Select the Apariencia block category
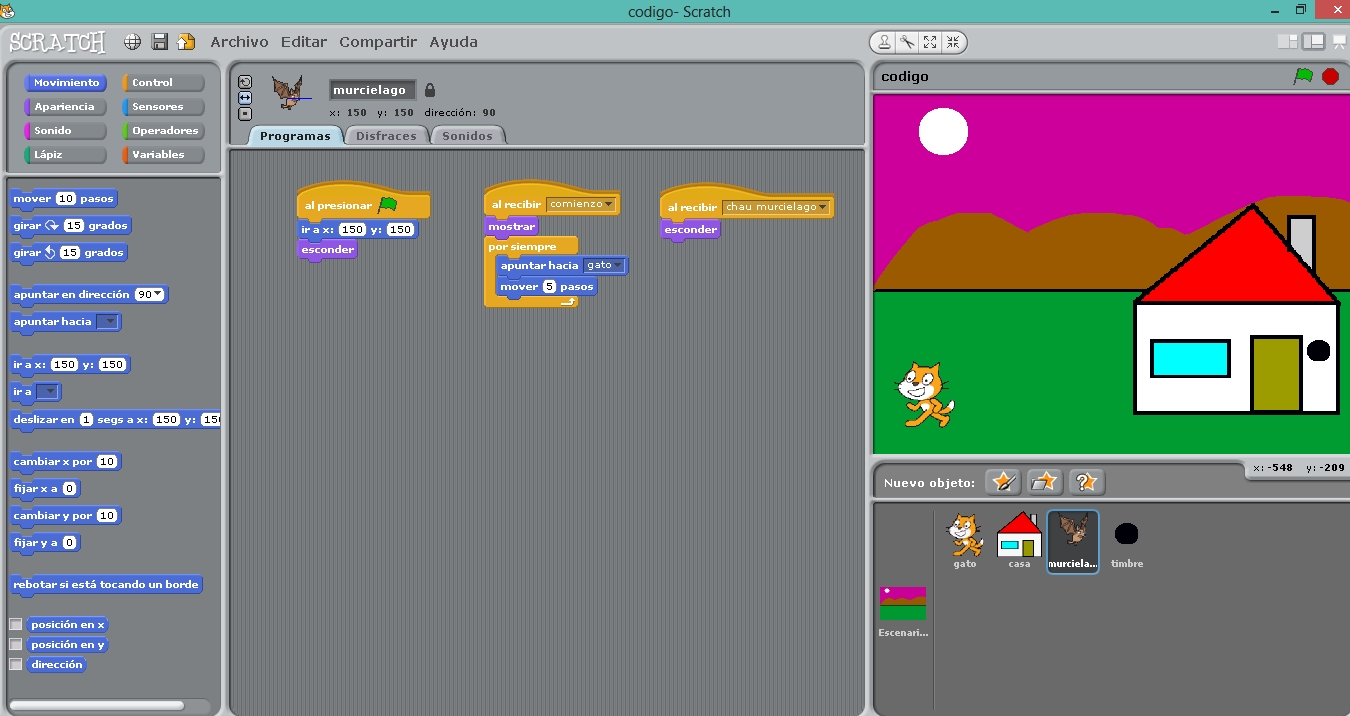This screenshot has height=716, width=1350. [64, 107]
